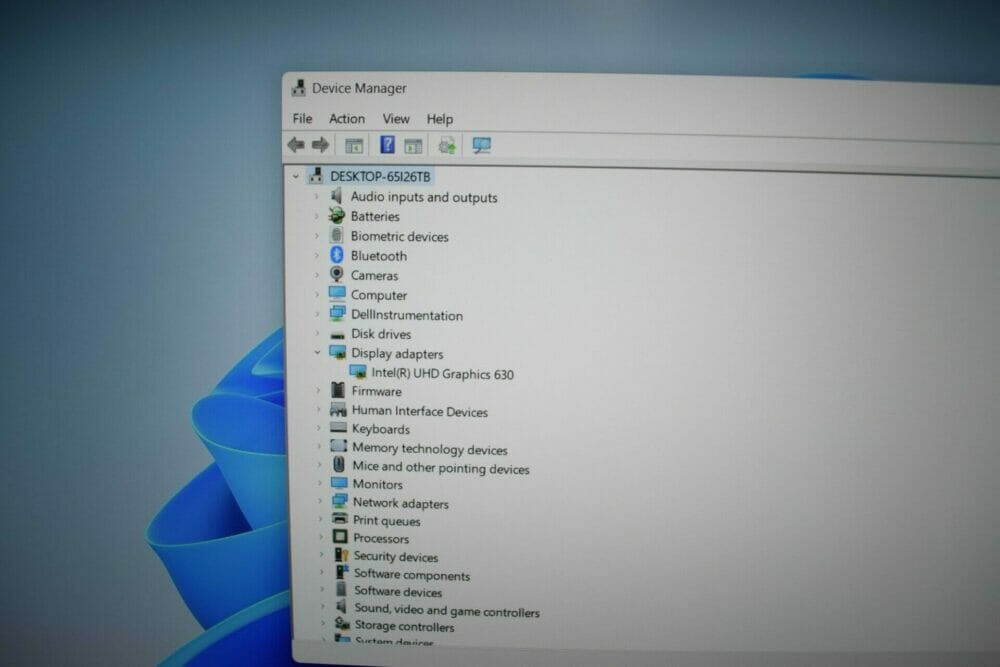Click the blue Help question-mark toolbar icon
1000x667 pixels.
tap(387, 145)
